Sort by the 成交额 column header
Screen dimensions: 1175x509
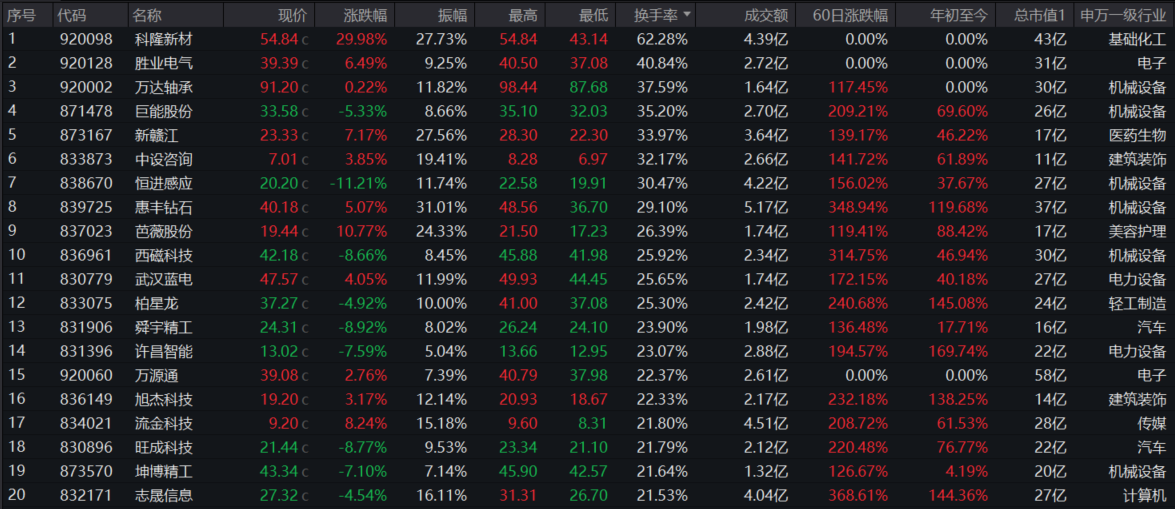pyautogui.click(x=767, y=14)
